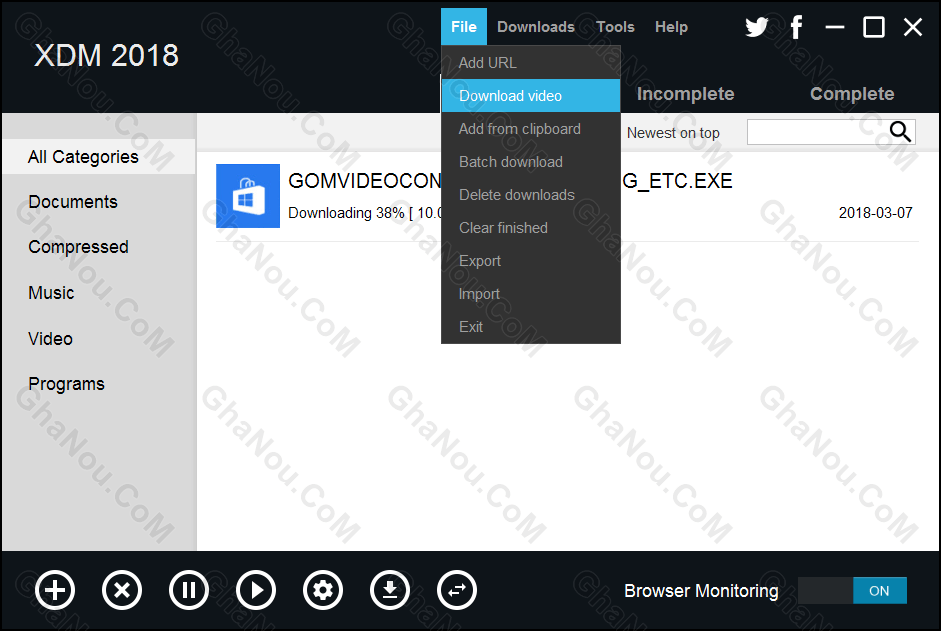Close the open File menu
Screen dimensions: 941x631
464,27
